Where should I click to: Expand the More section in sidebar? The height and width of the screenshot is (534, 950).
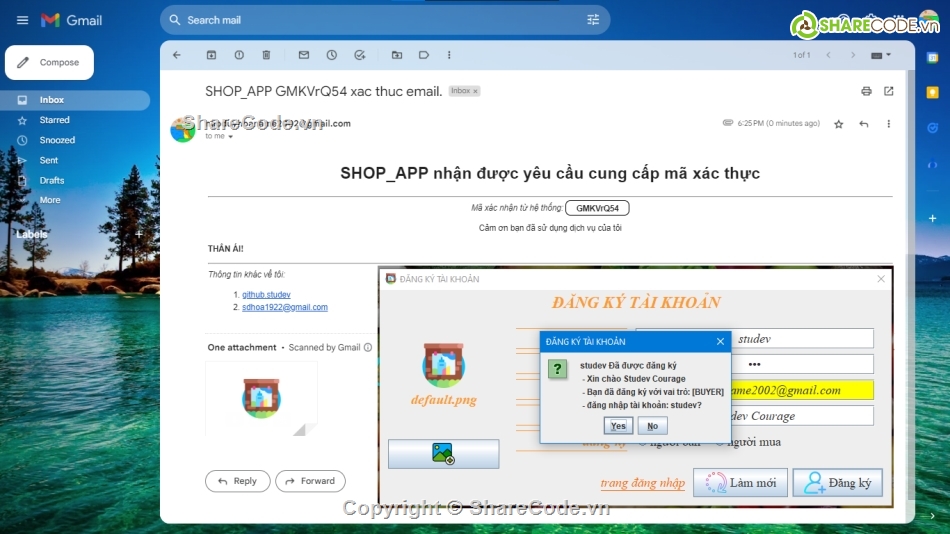(49, 200)
